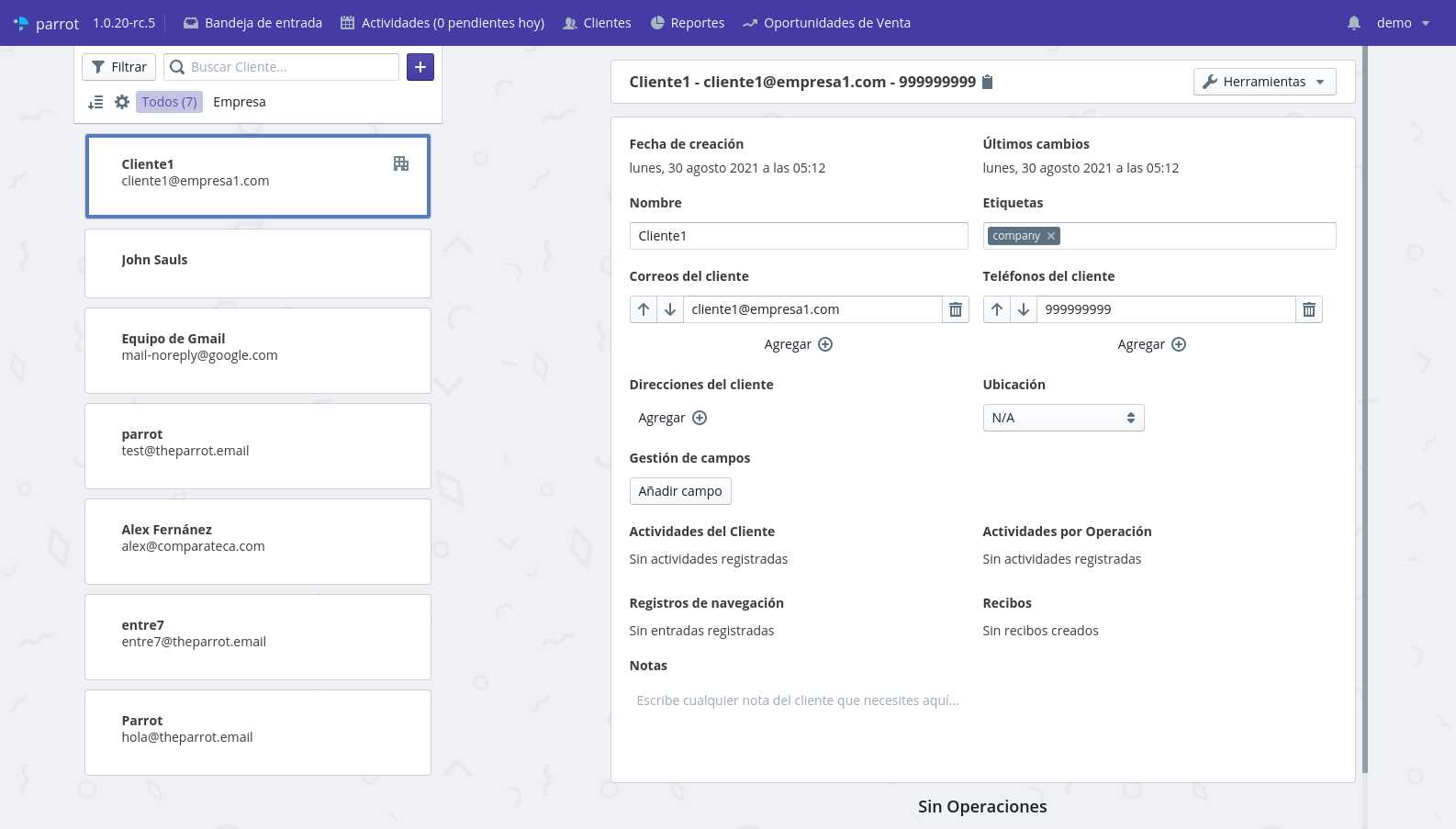
Task: Delete the cliente1@empresa1.com email entry
Action: point(956,309)
